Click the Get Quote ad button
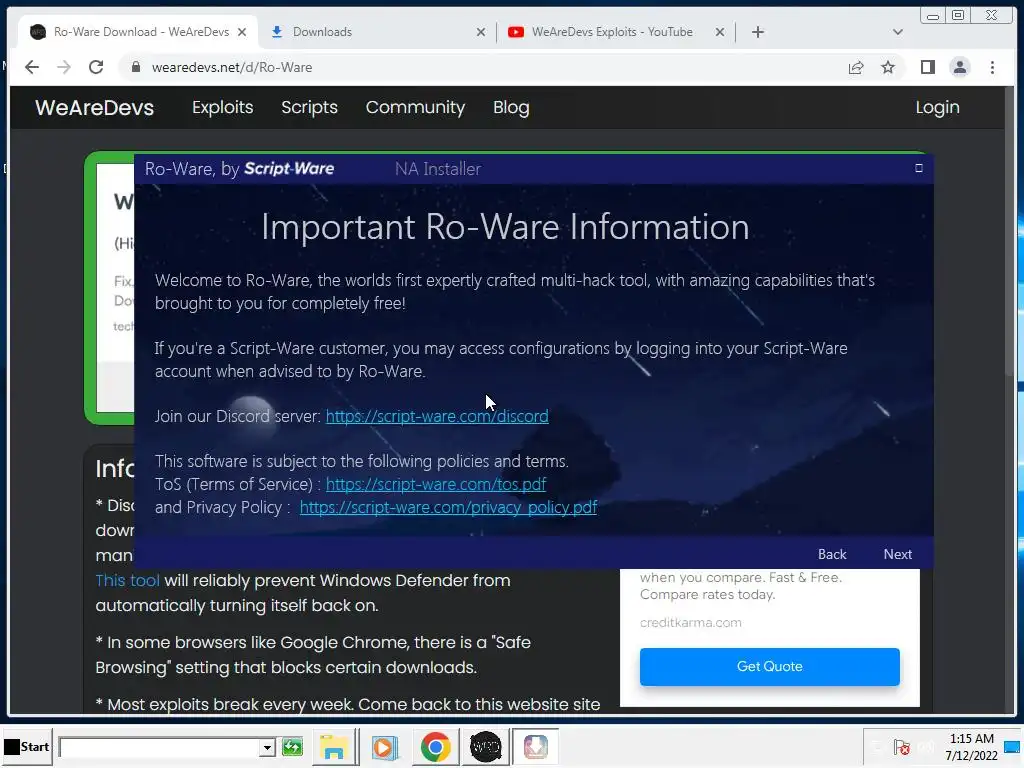Viewport: 1024px width, 768px height. pyautogui.click(x=769, y=666)
